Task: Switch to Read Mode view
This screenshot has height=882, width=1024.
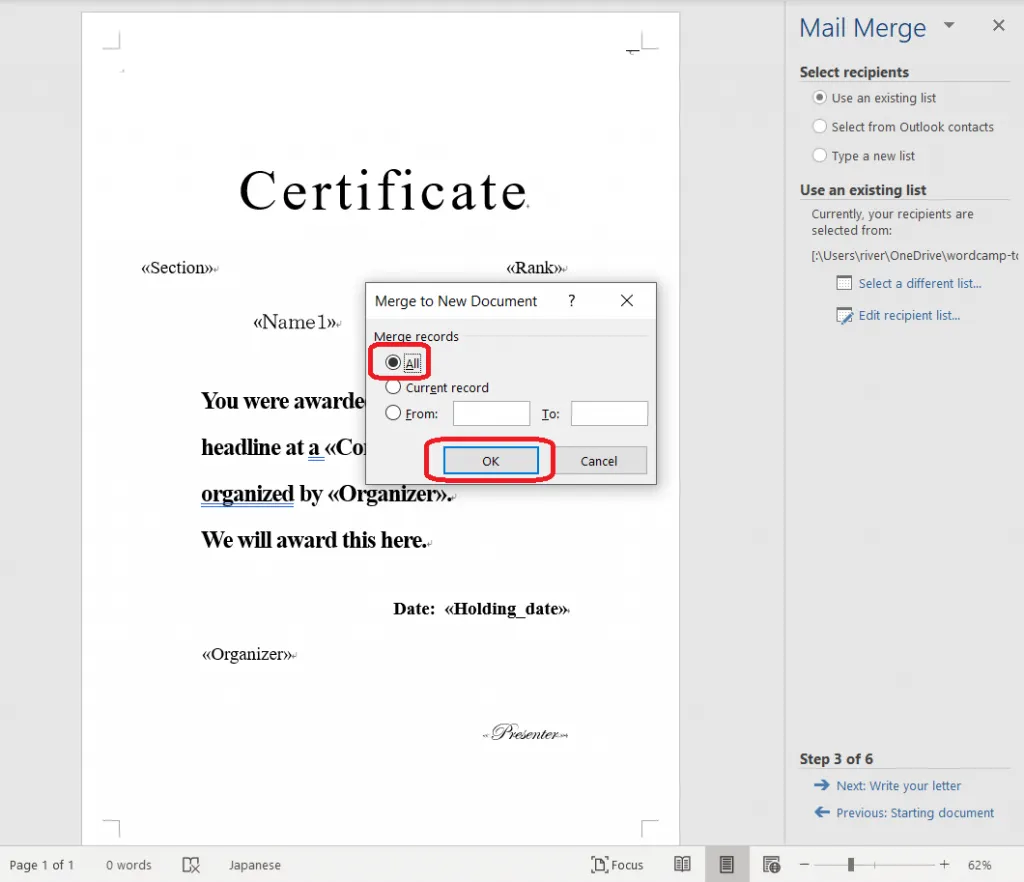Action: tap(682, 865)
